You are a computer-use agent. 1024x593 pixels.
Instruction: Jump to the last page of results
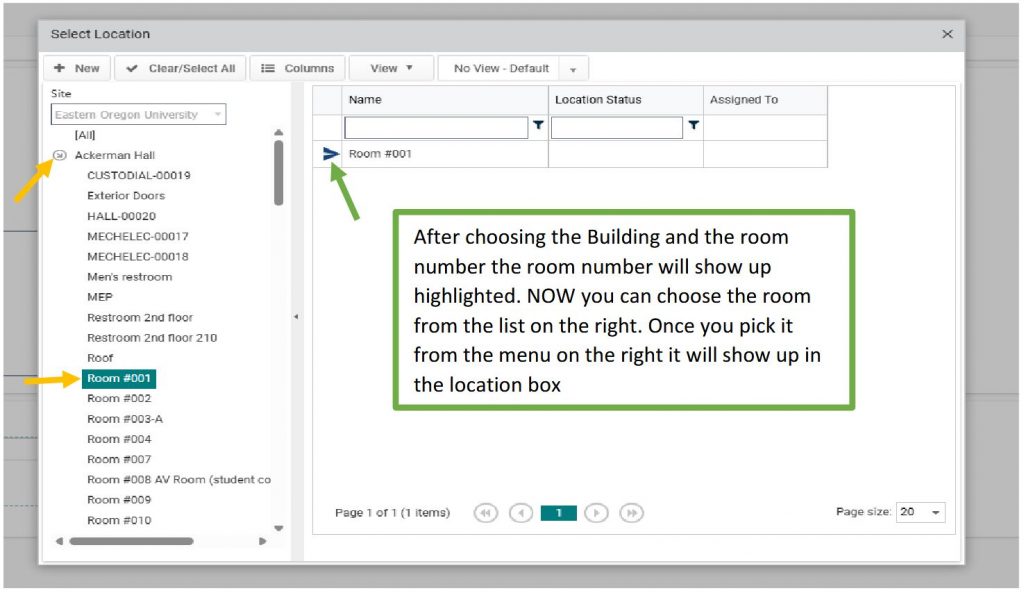[631, 513]
